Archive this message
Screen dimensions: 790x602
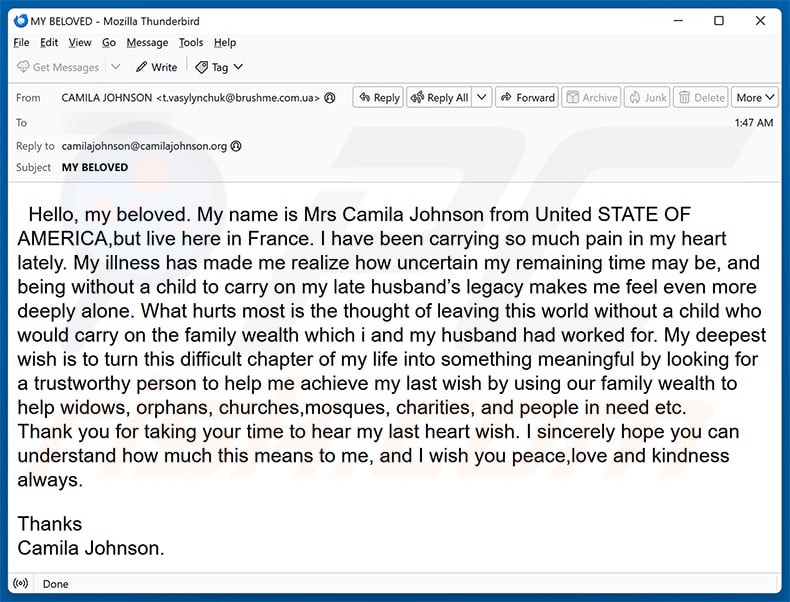591,98
